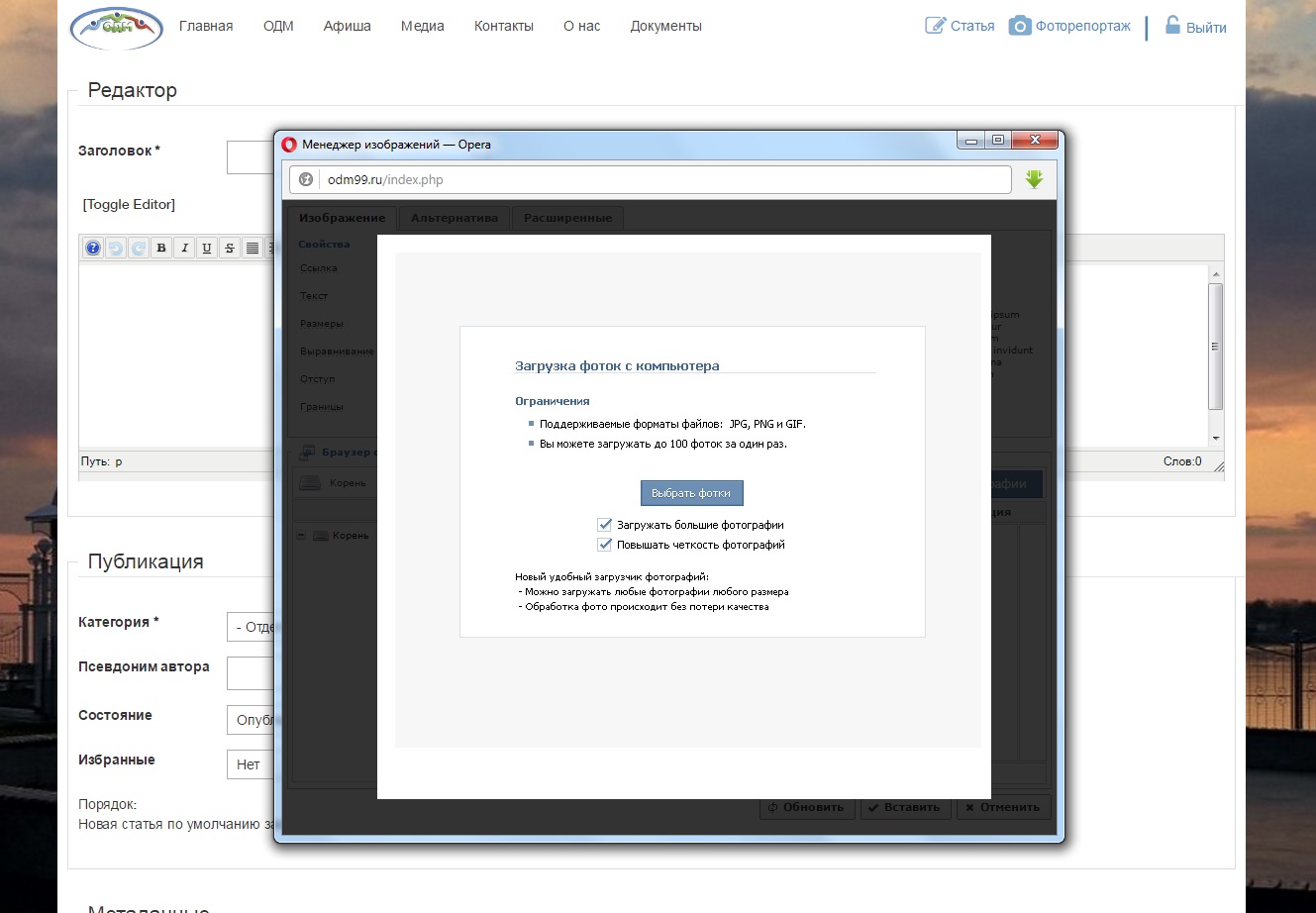The height and width of the screenshot is (913, 1316).
Task: Click the 'Загрузка фоток с компьютера' heading
Action: 617,365
